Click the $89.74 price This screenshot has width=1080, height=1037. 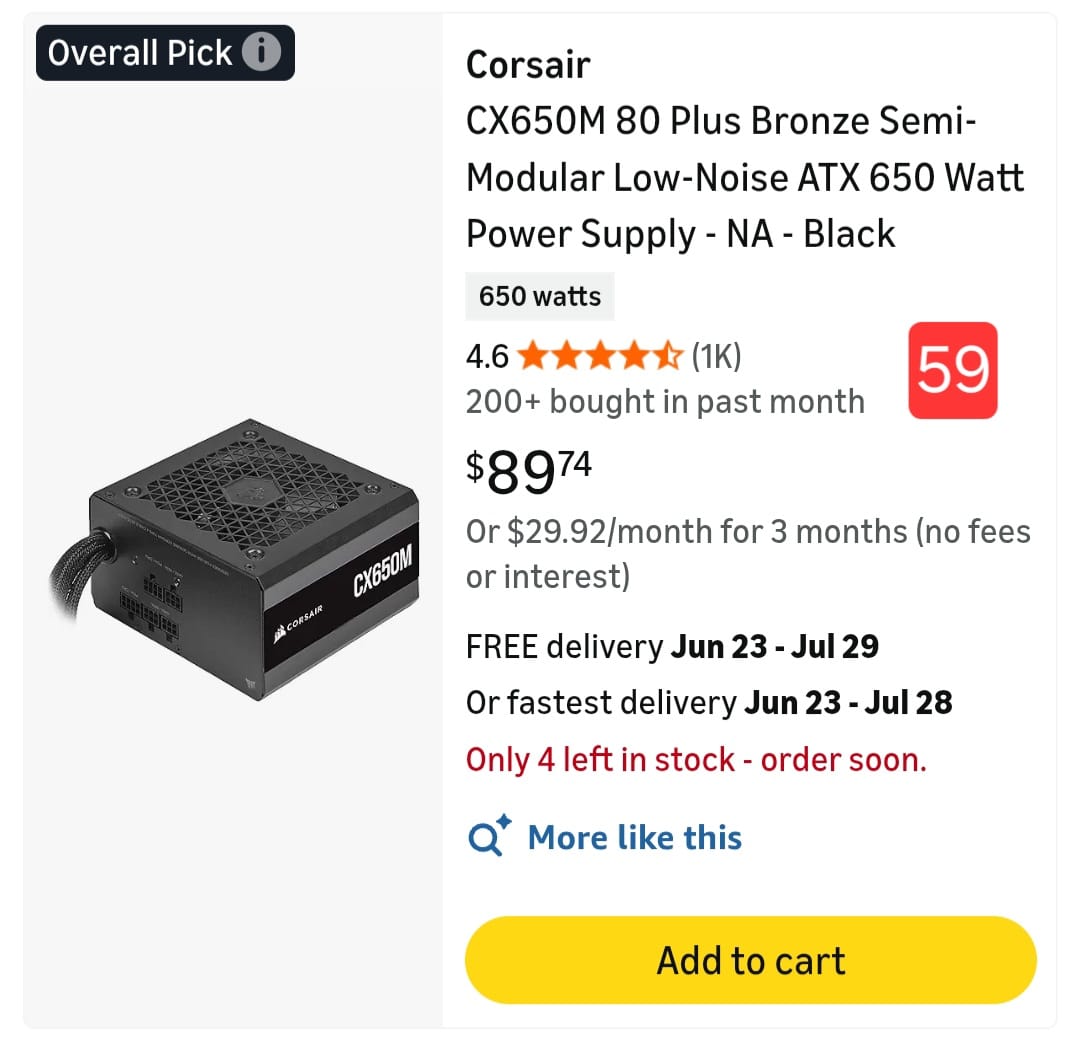click(529, 470)
